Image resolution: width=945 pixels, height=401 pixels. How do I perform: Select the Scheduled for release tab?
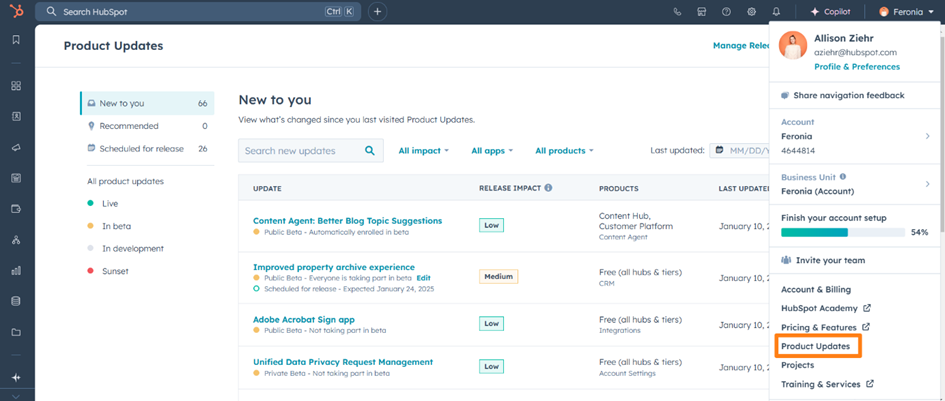tap(147, 148)
